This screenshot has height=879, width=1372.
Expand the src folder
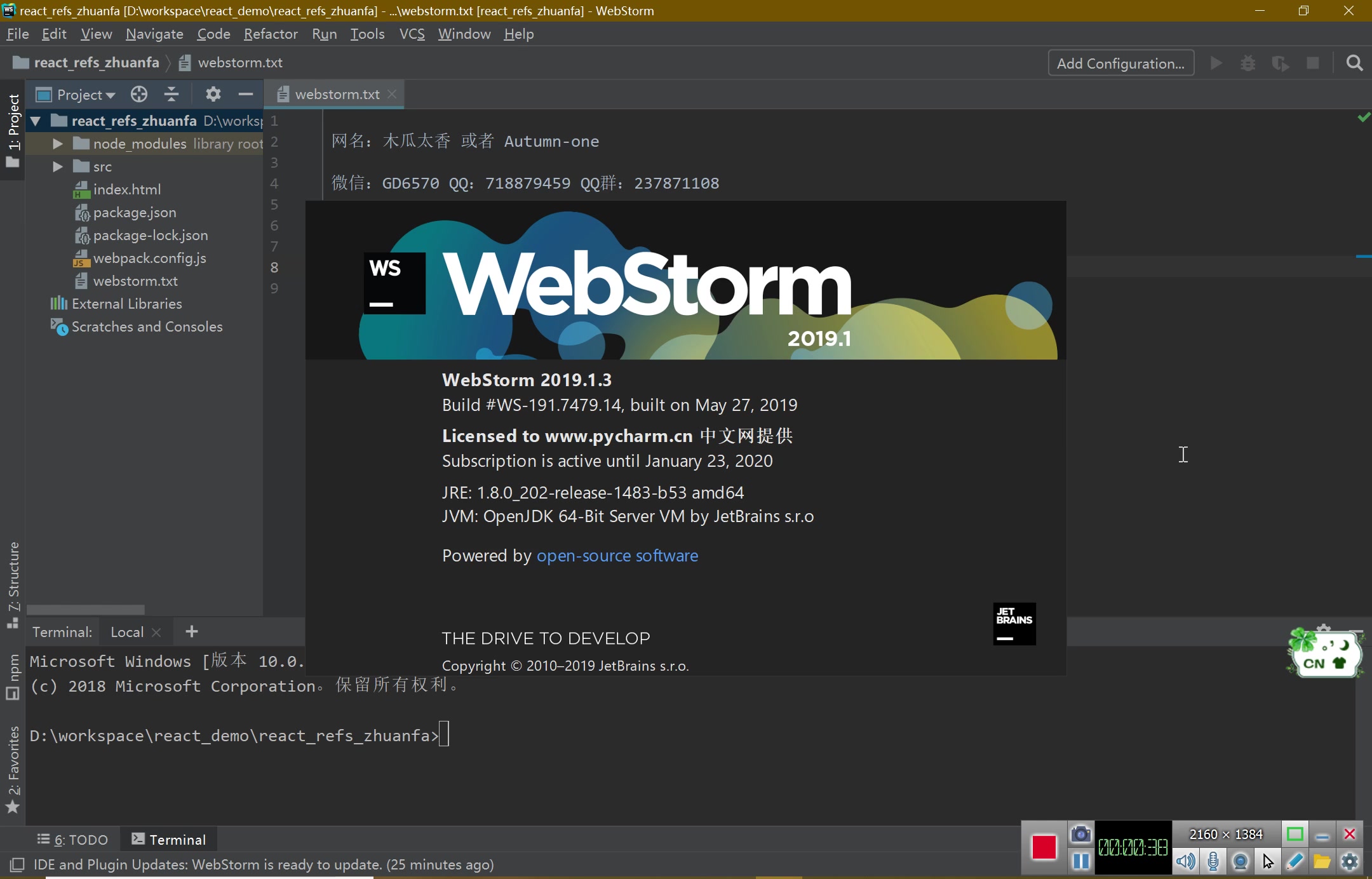pyautogui.click(x=57, y=166)
